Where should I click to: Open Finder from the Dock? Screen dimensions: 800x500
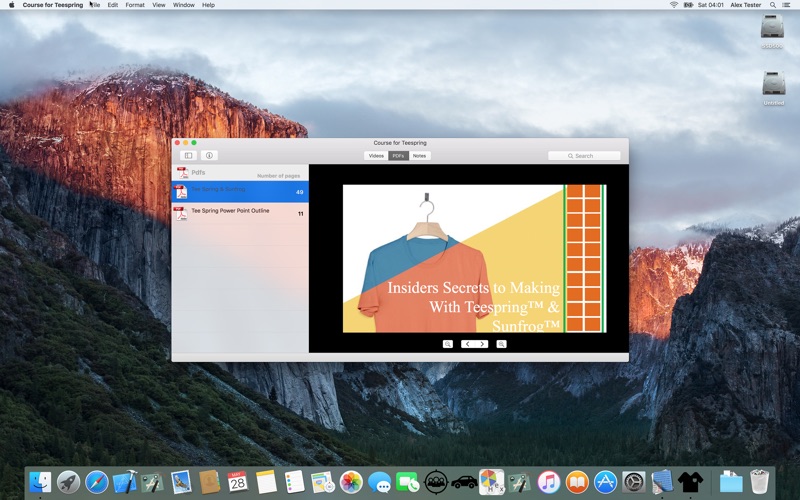coord(40,481)
